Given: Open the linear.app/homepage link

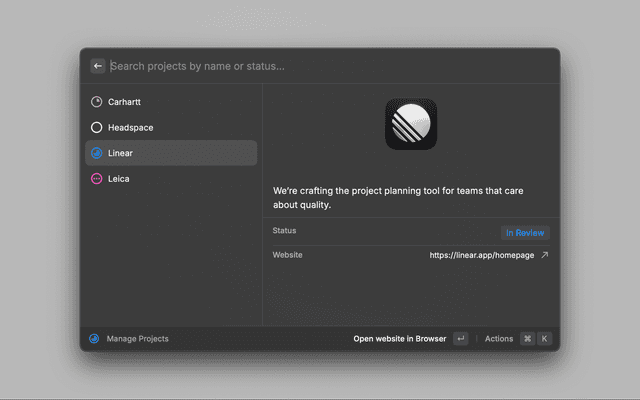Looking at the screenshot, I should tap(481, 255).
